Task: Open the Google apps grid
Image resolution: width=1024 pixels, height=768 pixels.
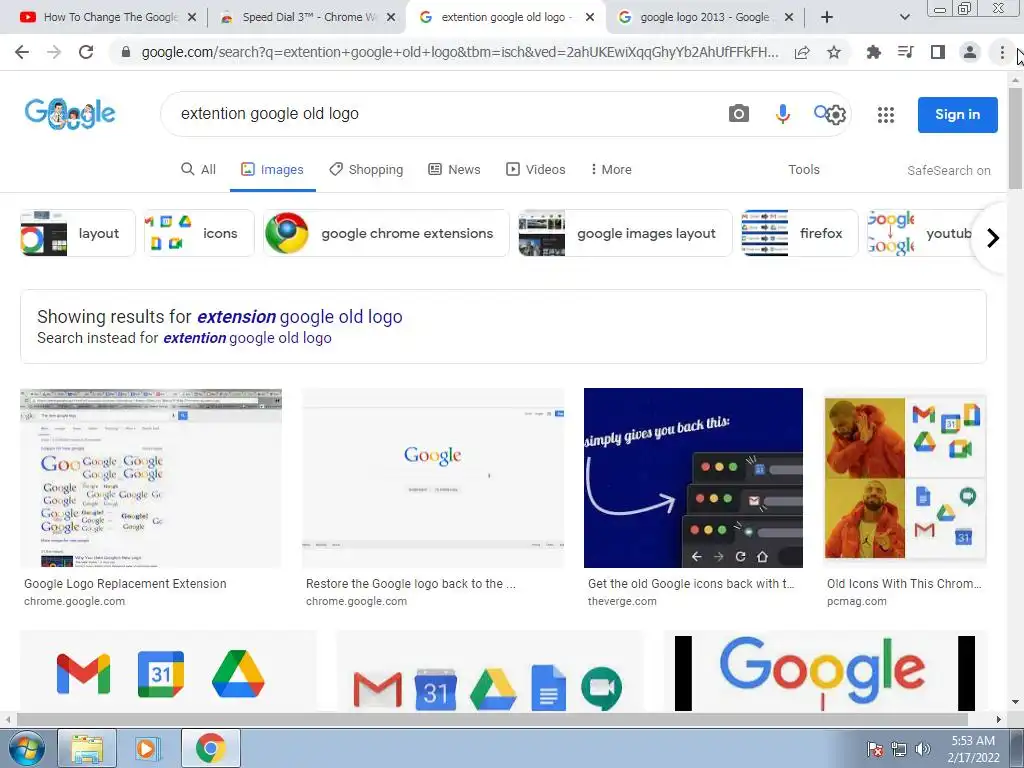Action: click(x=886, y=115)
